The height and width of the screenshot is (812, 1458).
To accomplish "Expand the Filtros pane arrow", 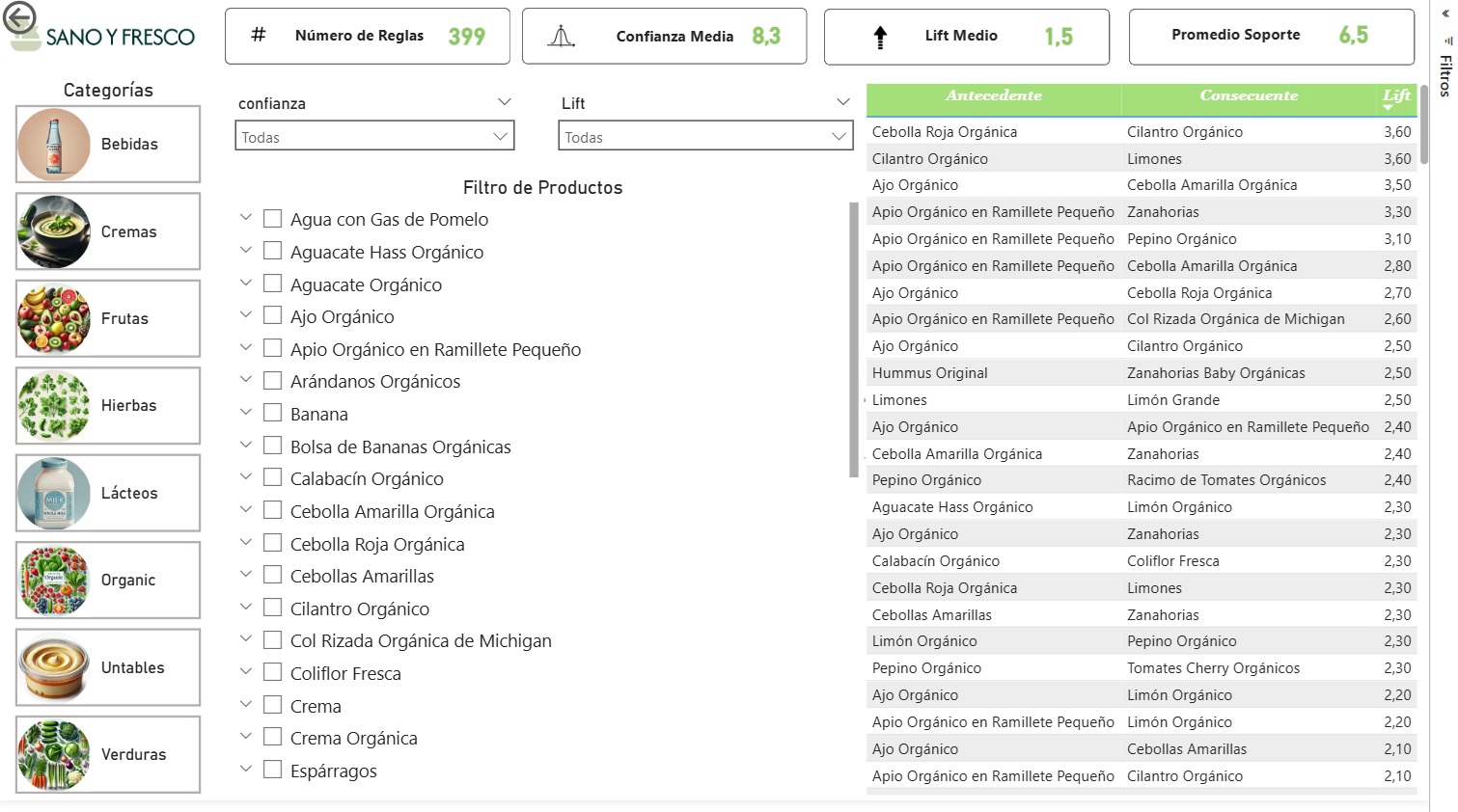I will point(1445,14).
